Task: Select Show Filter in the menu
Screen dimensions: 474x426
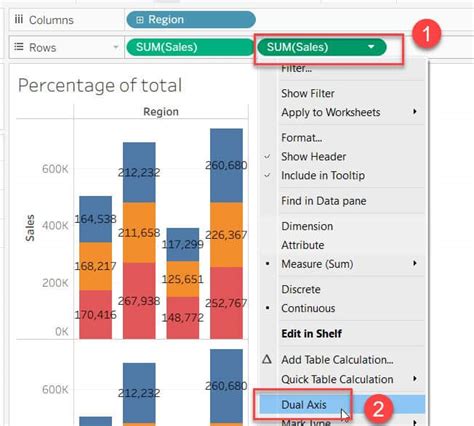Action: click(x=308, y=94)
